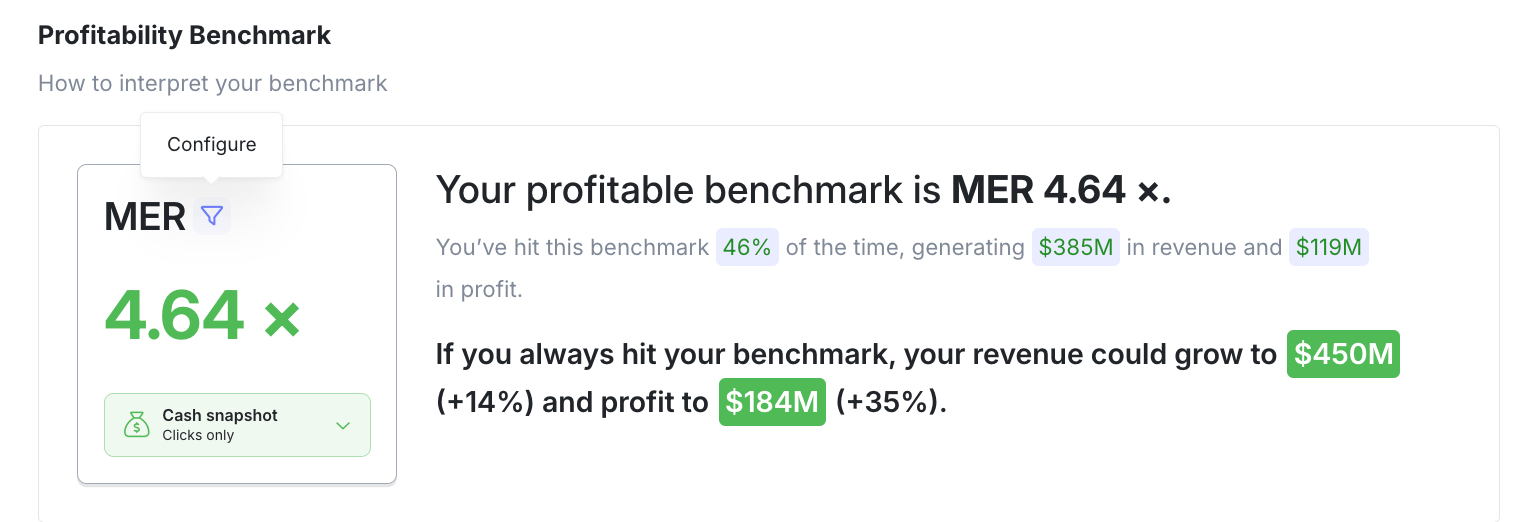Viewport: 1522px width, 522px height.
Task: Click the $119M profit badge
Action: tap(1328, 248)
